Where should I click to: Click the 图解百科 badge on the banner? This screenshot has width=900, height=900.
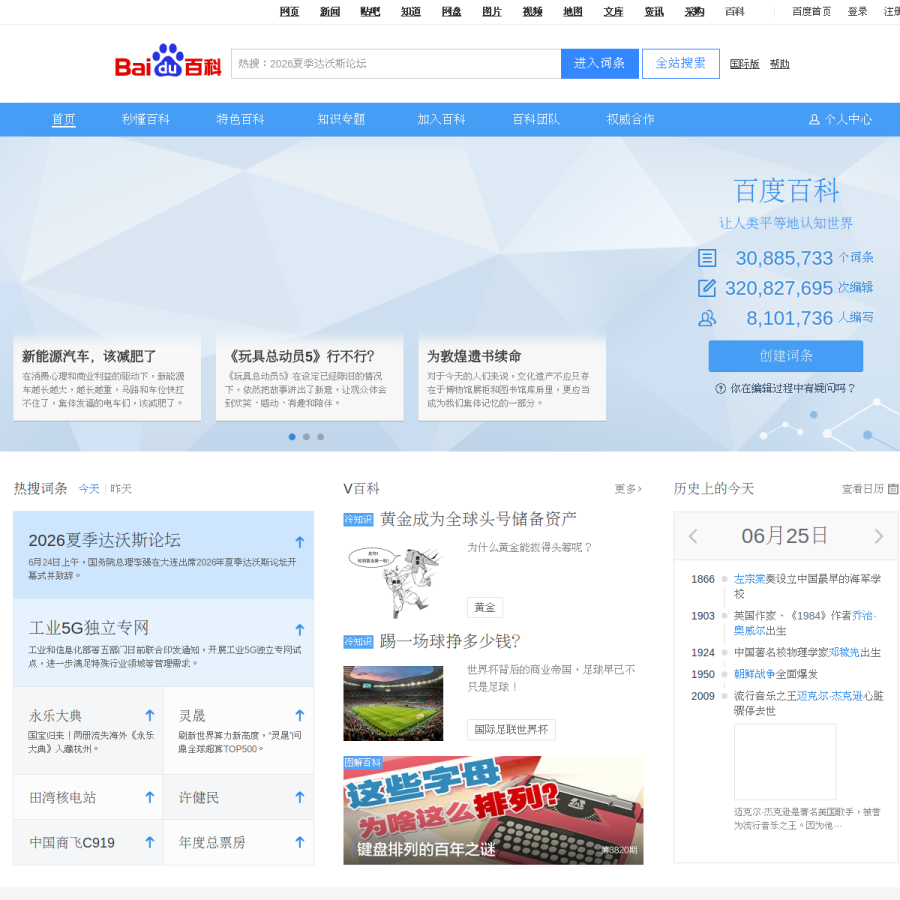pos(363,762)
